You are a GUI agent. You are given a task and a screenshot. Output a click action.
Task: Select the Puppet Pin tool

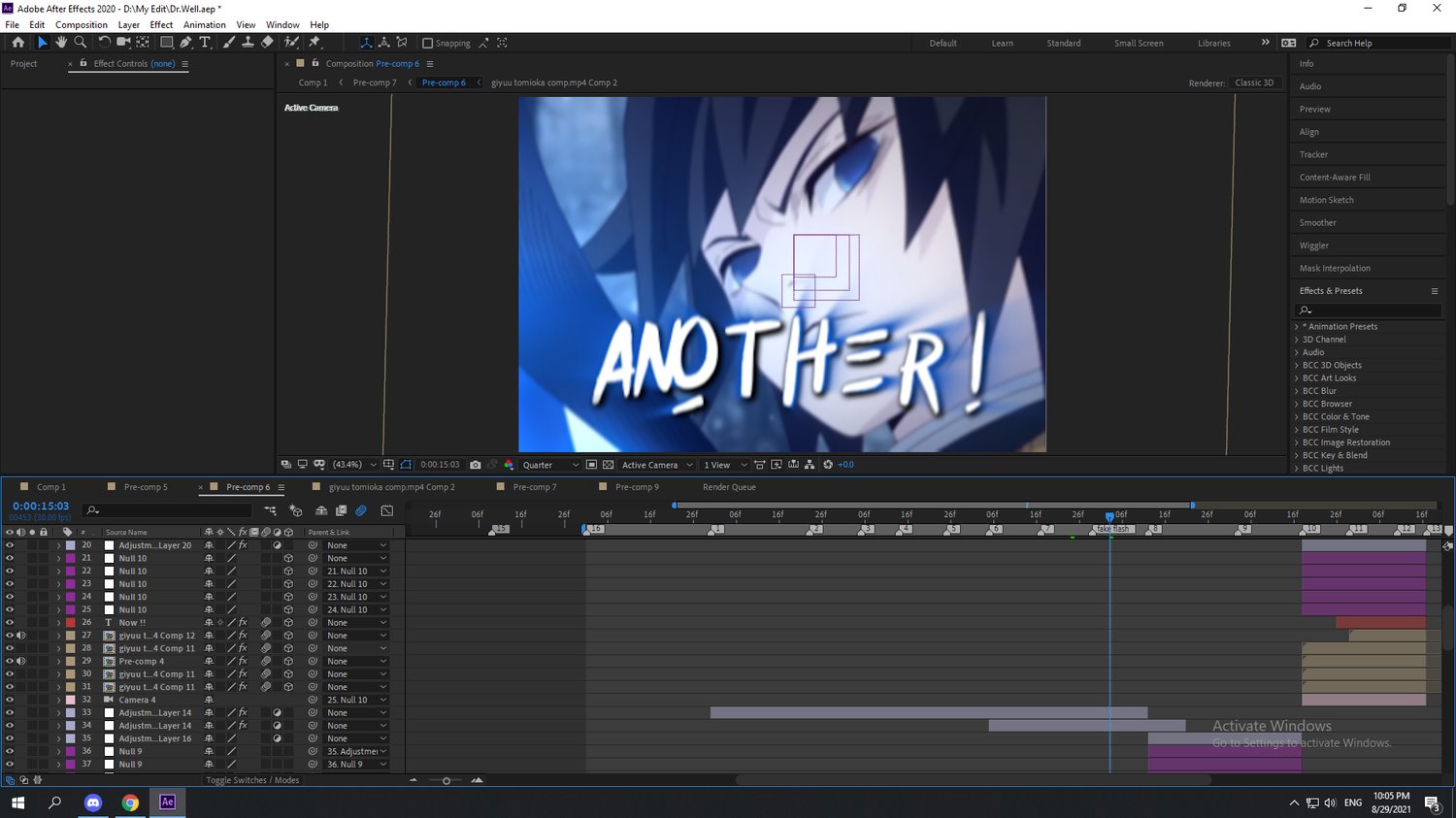coord(314,43)
